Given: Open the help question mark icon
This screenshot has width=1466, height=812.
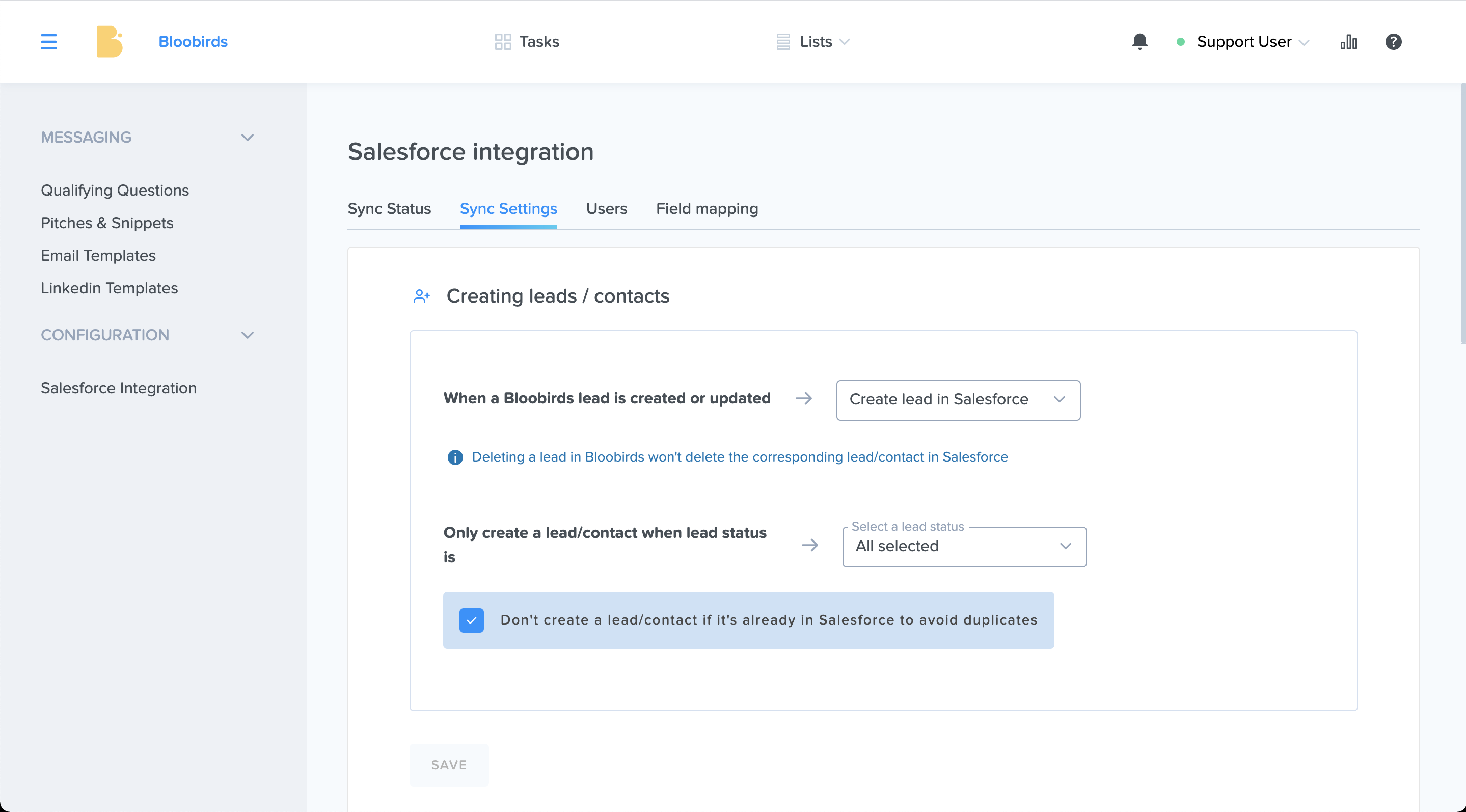Looking at the screenshot, I should (1393, 42).
